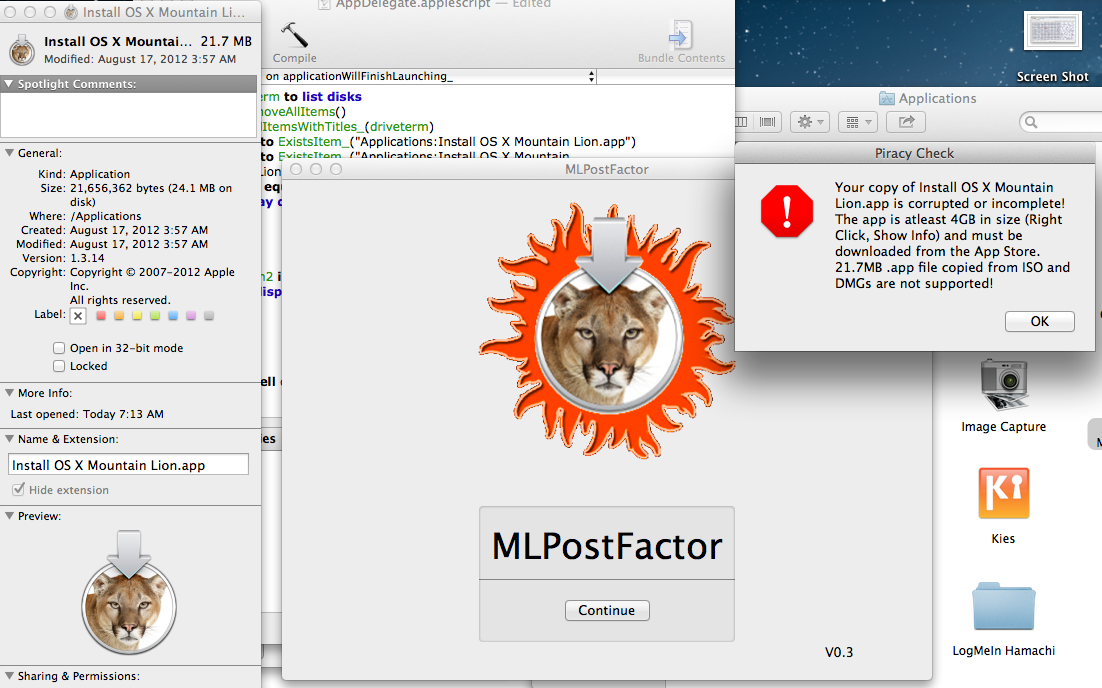Click the Mountain Lion icon in Info header

pyautogui.click(x=22, y=50)
